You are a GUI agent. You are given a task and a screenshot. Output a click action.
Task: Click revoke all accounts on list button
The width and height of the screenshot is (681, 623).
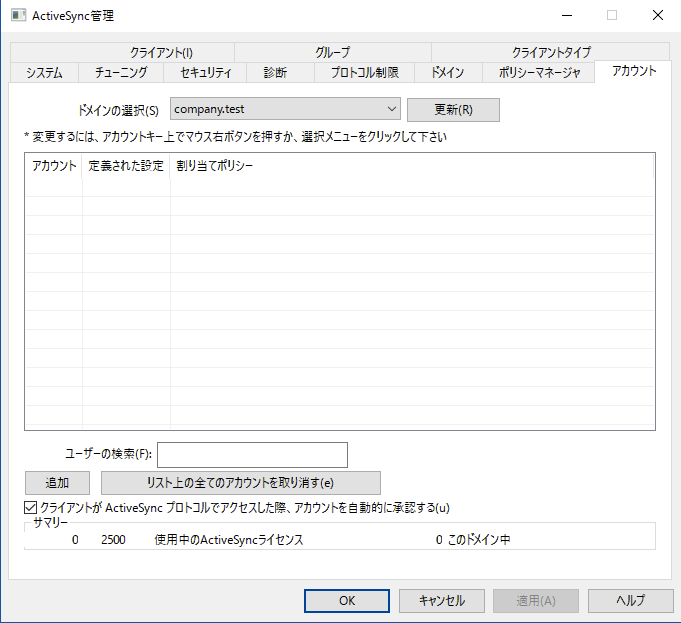241,483
